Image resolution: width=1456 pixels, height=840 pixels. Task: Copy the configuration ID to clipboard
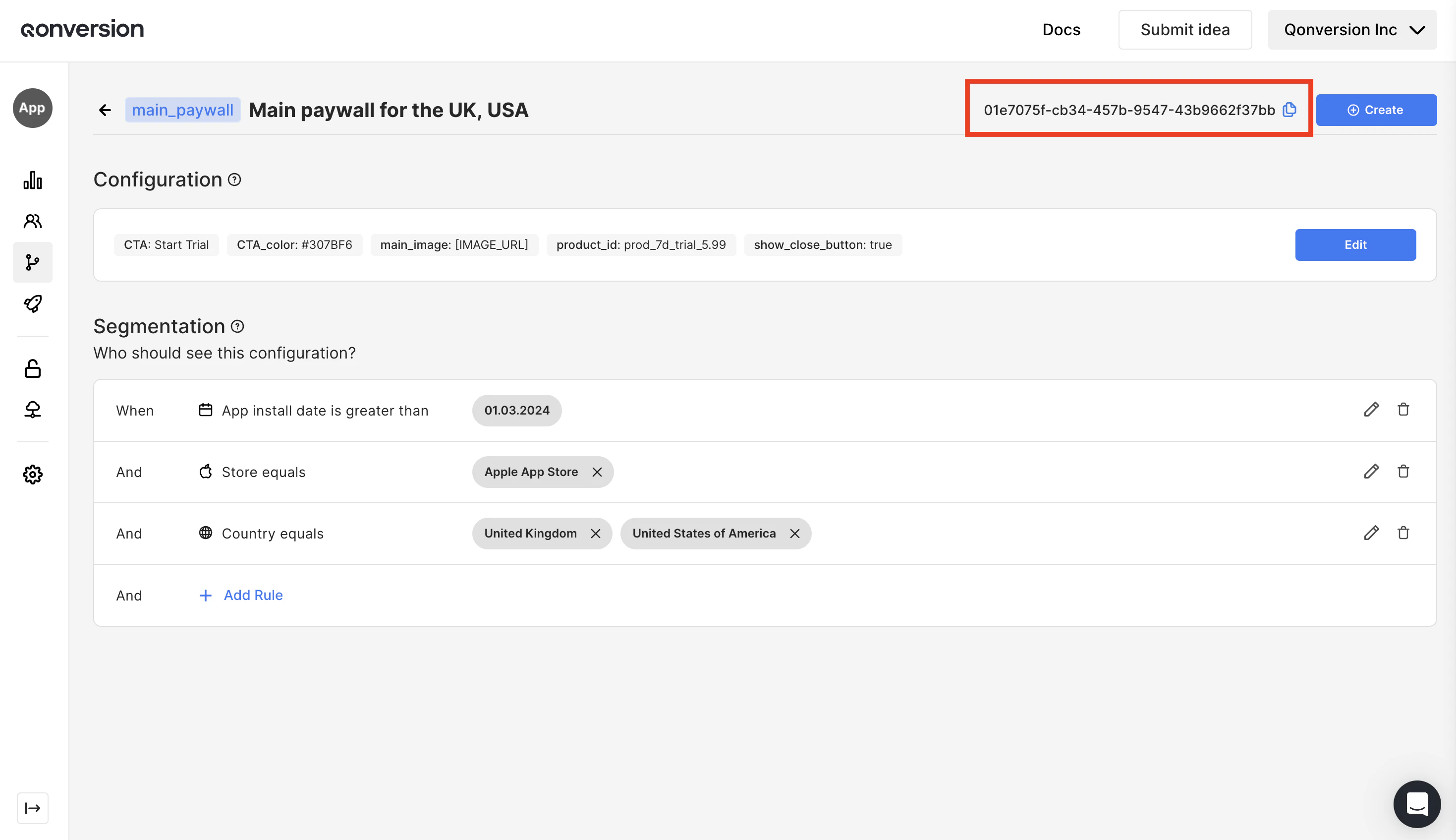[1289, 110]
